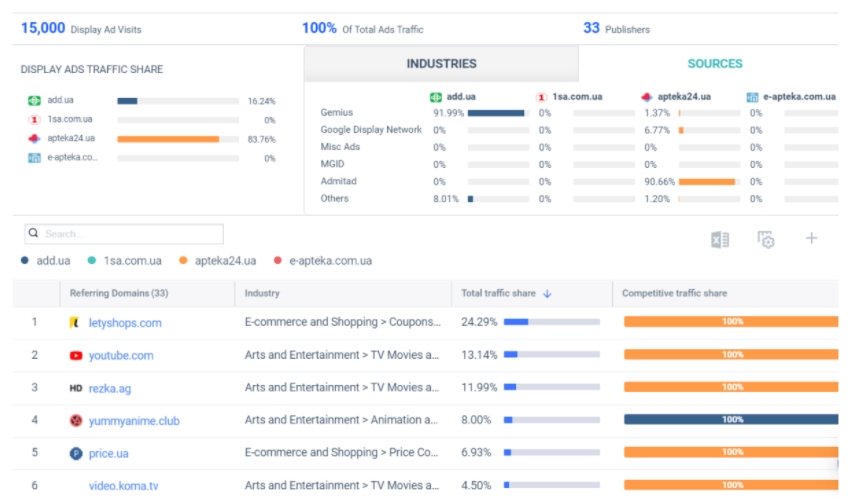Click the Search input field
This screenshot has height=503, width=858.
click(x=130, y=234)
